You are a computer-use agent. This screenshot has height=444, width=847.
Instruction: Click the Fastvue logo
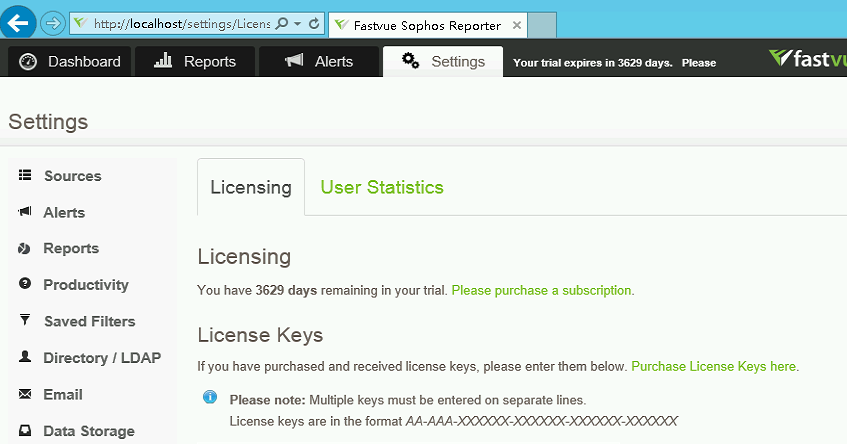tap(808, 58)
